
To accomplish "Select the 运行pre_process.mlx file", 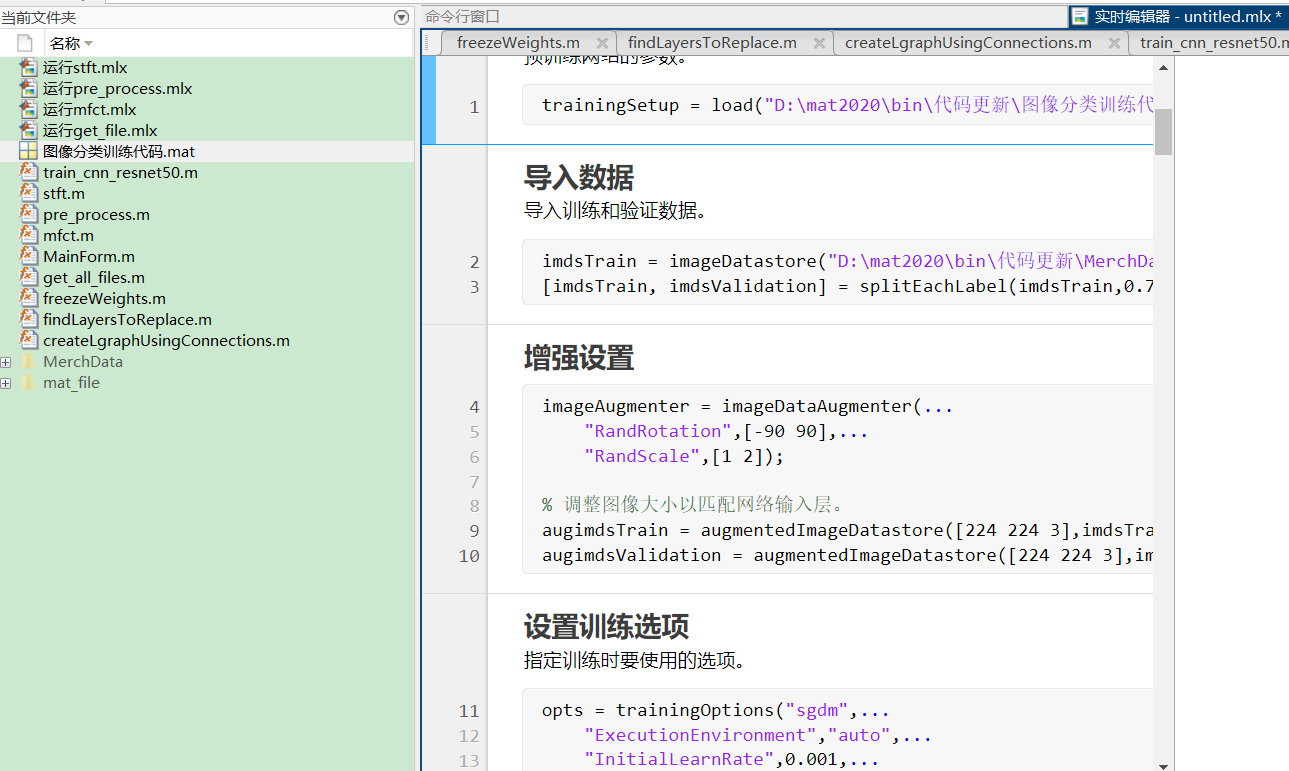I will point(117,89).
